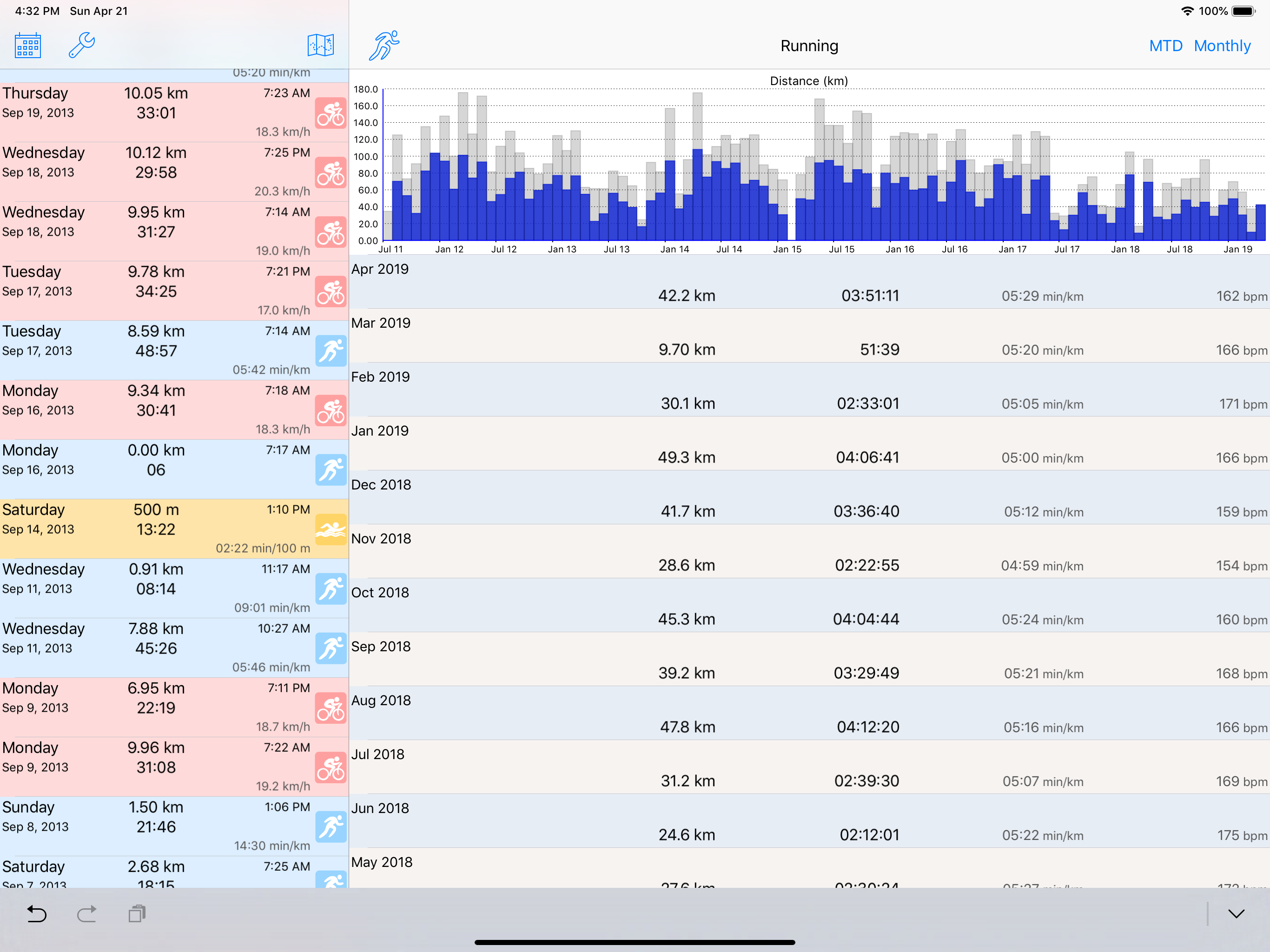
Task: Tap the 171 bpm value for Feb 2019
Action: [1243, 403]
